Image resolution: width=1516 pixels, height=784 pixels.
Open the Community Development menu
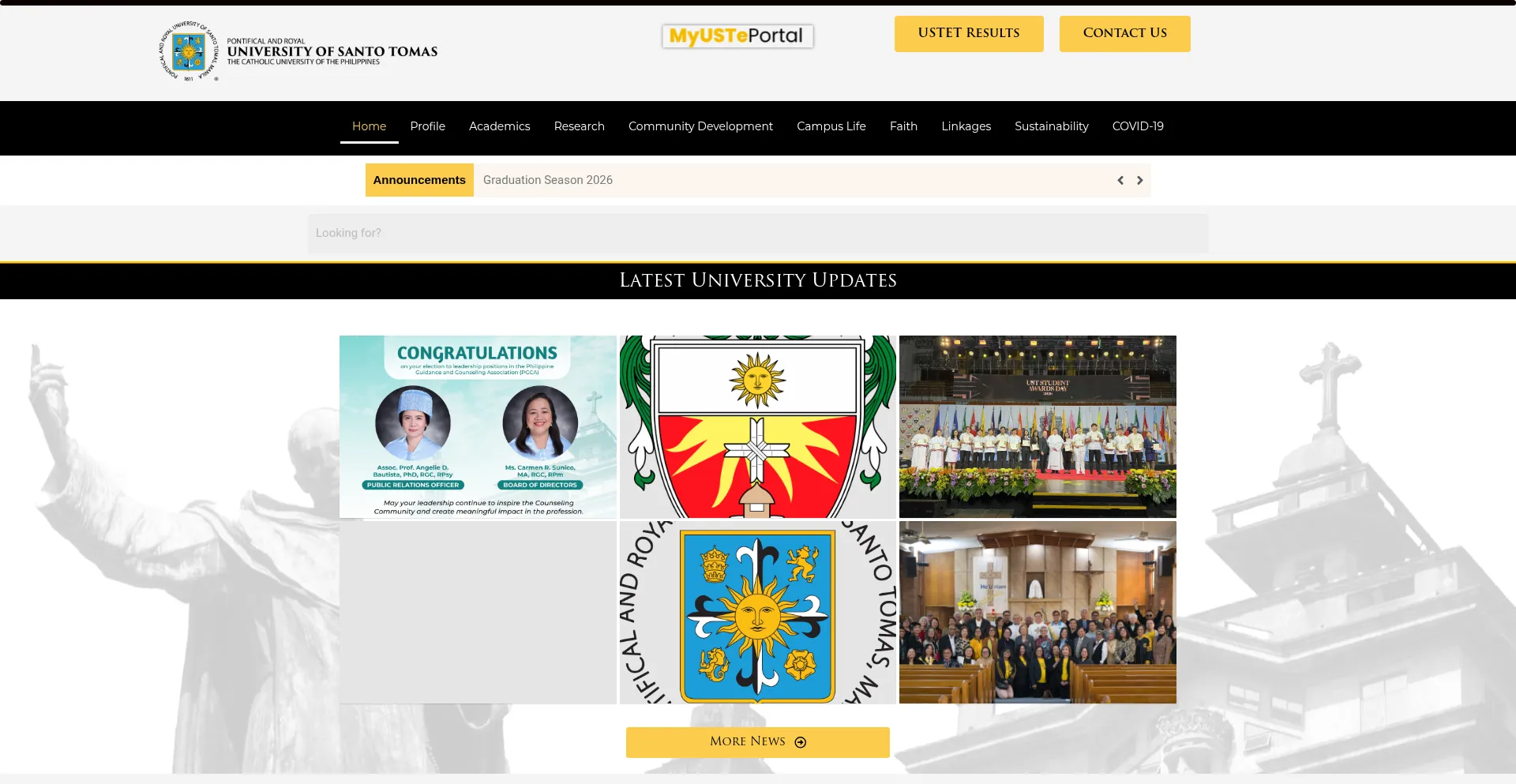click(700, 126)
